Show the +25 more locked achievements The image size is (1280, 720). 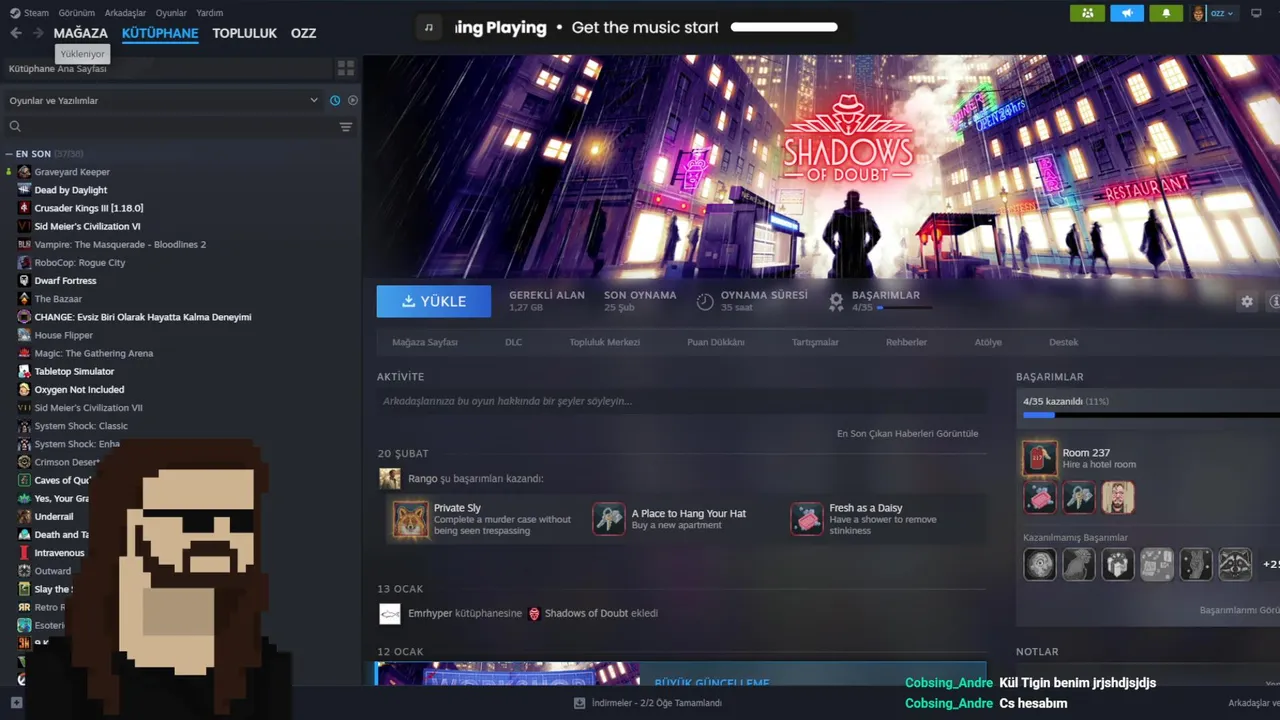[1270, 564]
